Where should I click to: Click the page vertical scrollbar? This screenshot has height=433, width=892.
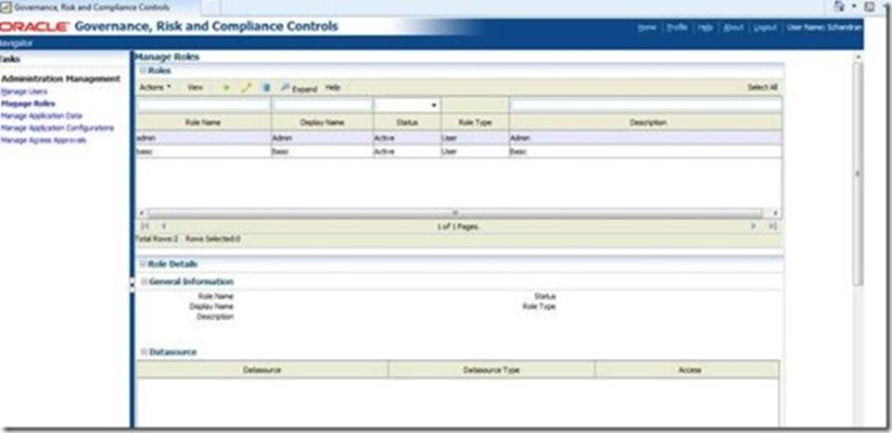click(858, 174)
